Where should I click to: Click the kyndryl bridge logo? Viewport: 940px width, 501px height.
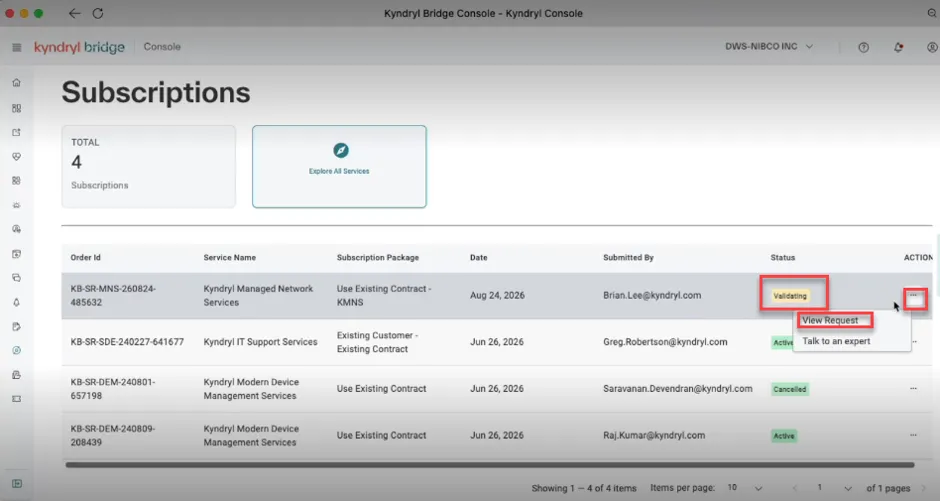click(79, 47)
